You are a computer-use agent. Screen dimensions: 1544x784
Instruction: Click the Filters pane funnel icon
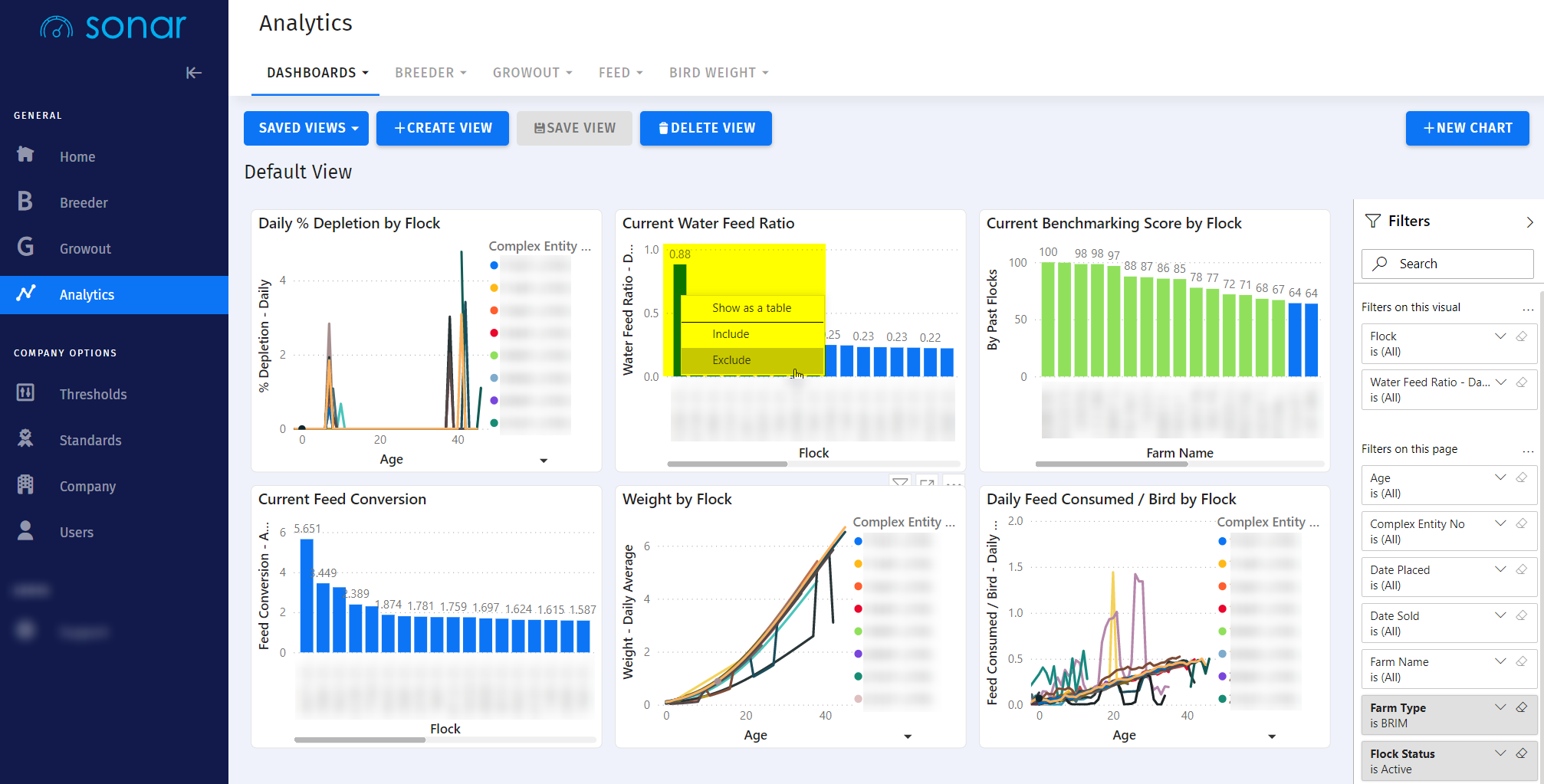1373,221
